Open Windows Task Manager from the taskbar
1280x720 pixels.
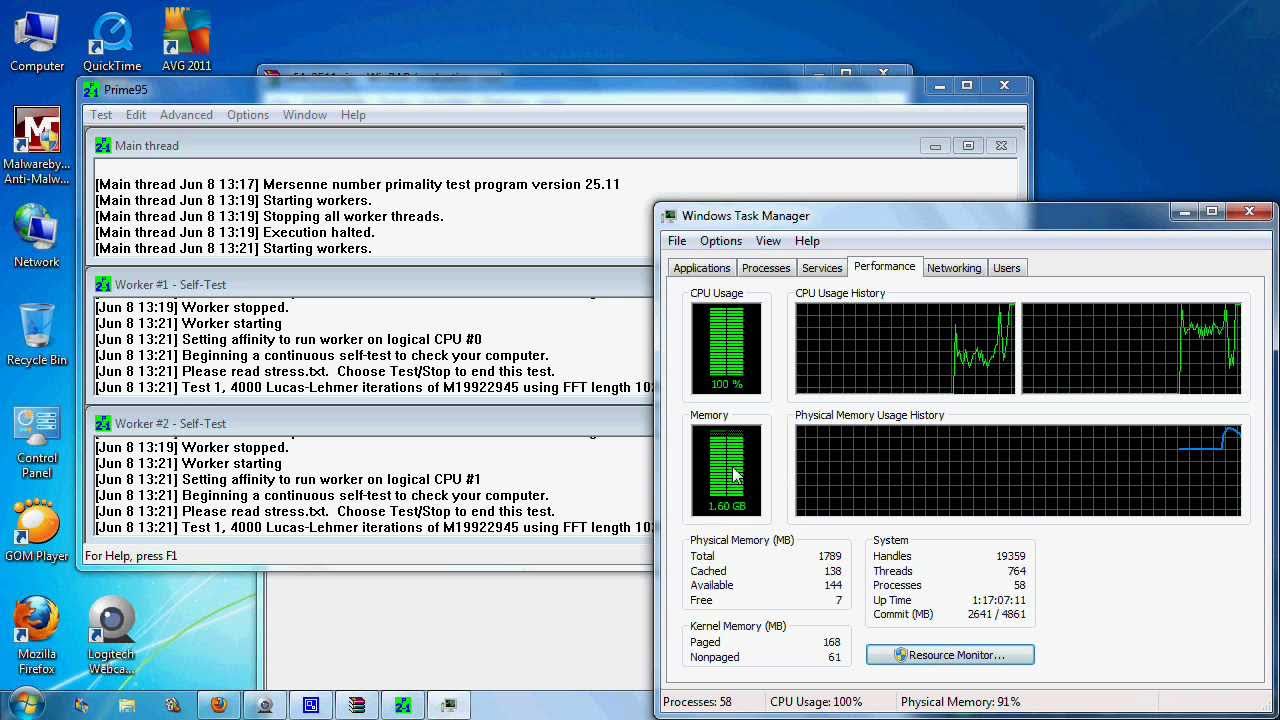coord(448,705)
